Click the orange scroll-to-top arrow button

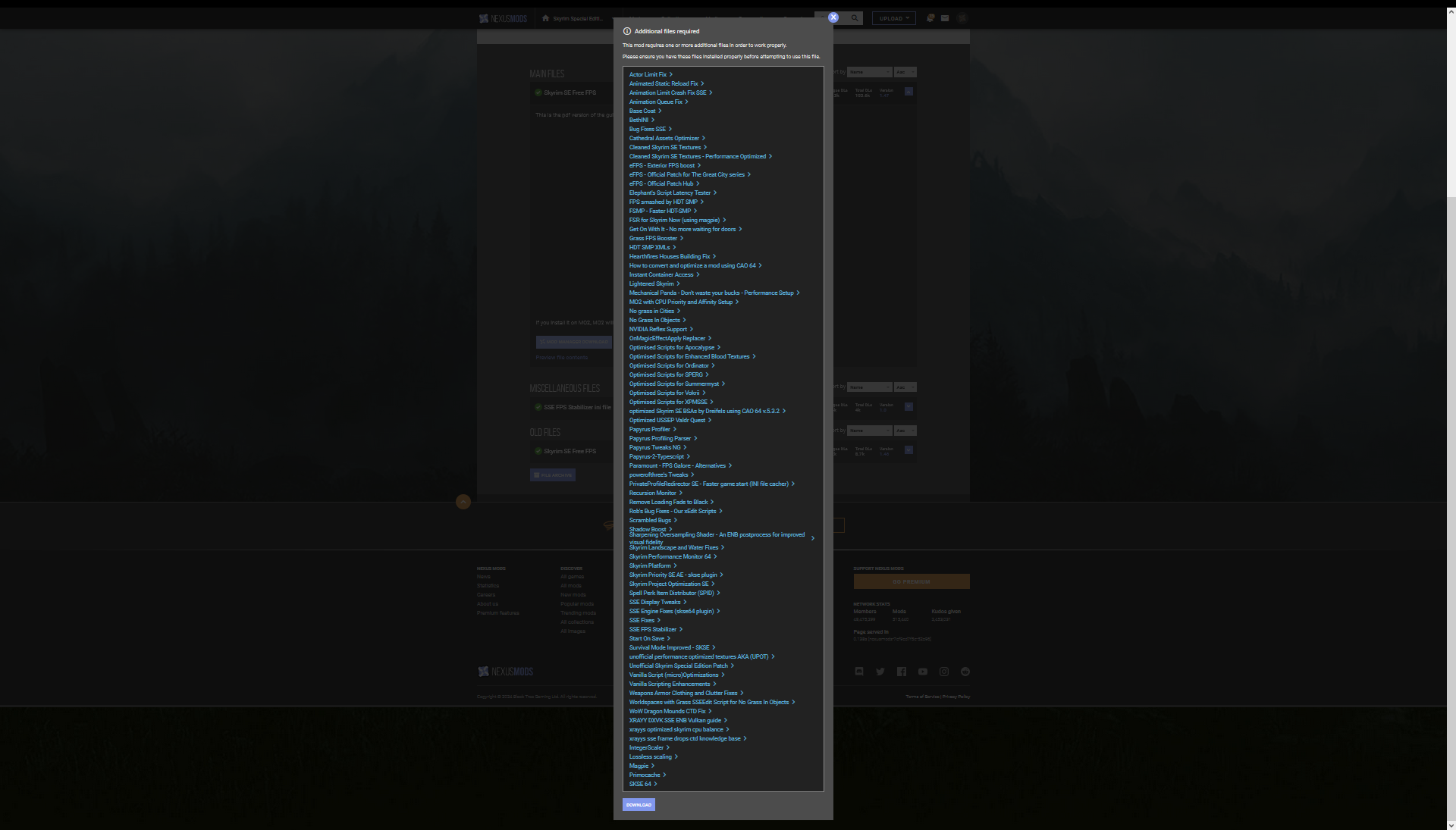coord(463,502)
